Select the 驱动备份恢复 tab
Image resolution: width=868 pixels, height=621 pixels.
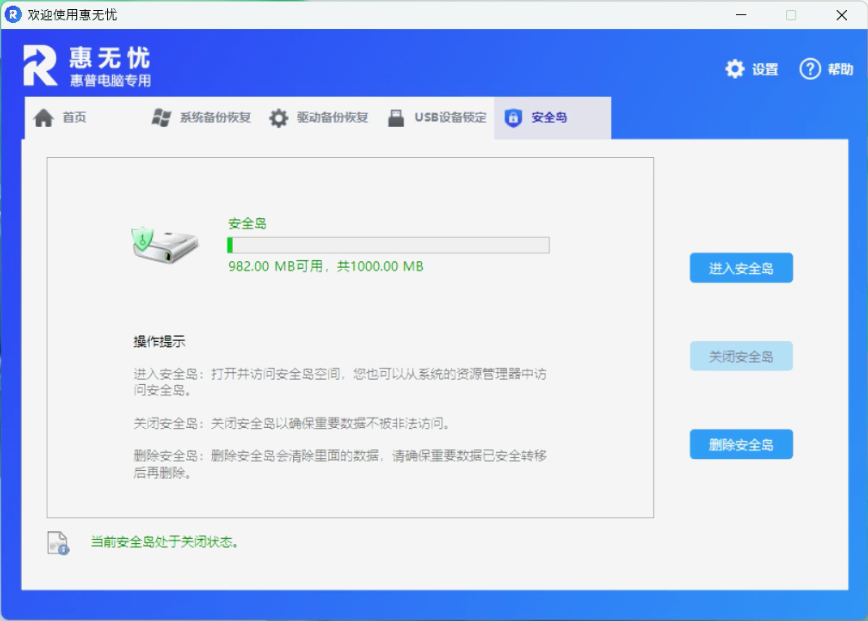point(332,118)
